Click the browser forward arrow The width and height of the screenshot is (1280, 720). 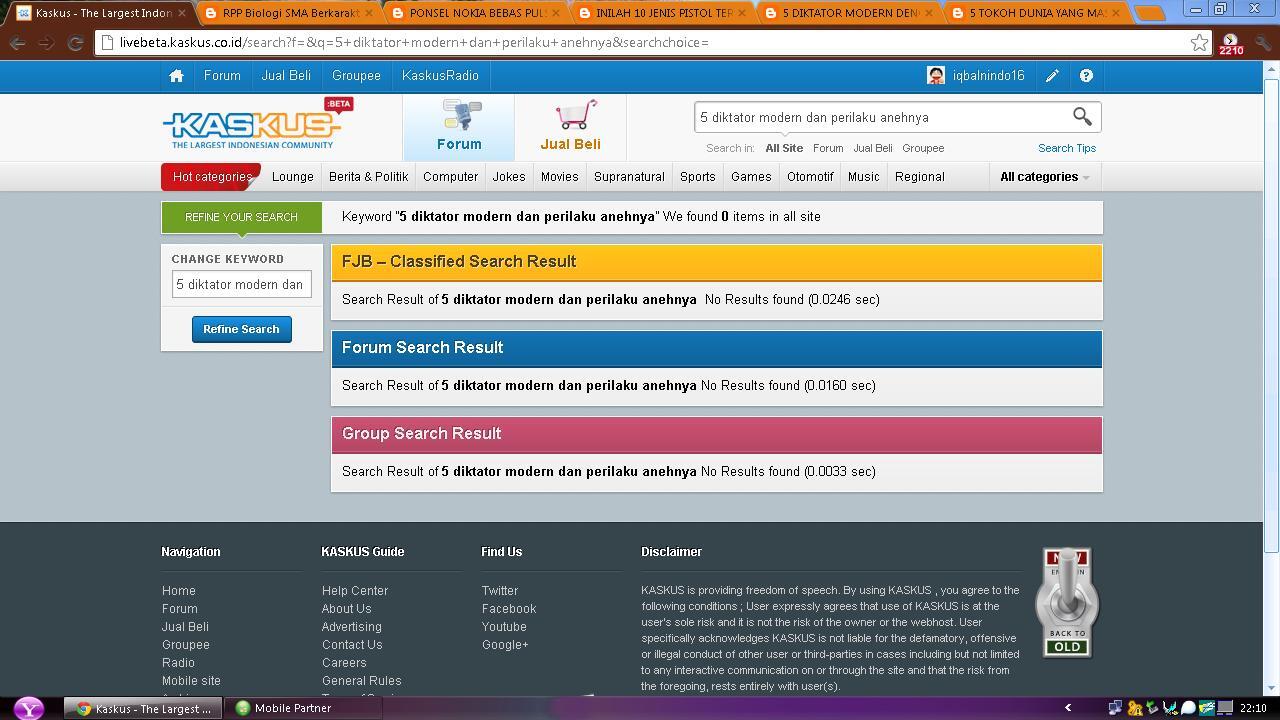[46, 43]
